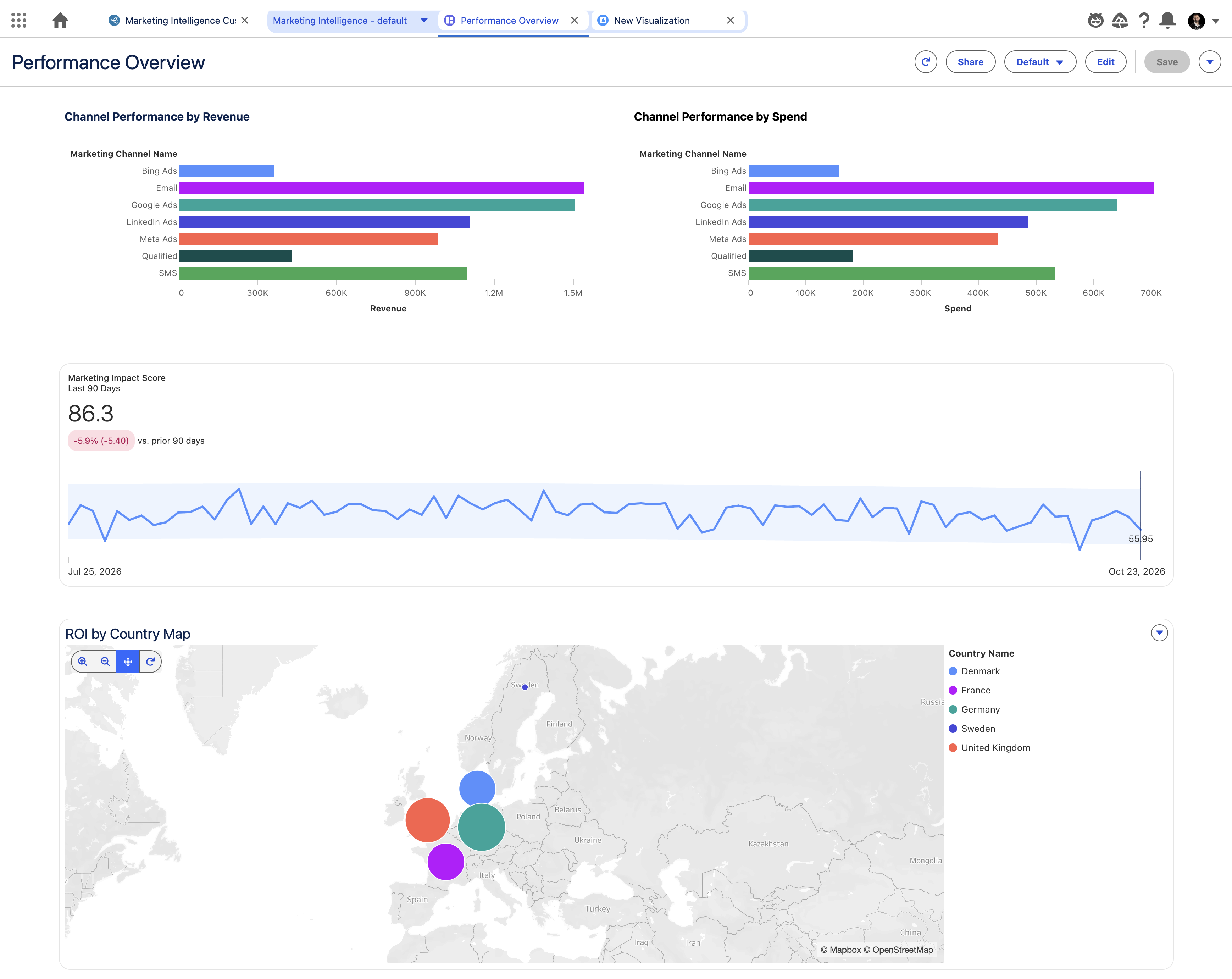Open the Astro mascot icon in header
Image resolution: width=1232 pixels, height=979 pixels.
coord(1095,21)
